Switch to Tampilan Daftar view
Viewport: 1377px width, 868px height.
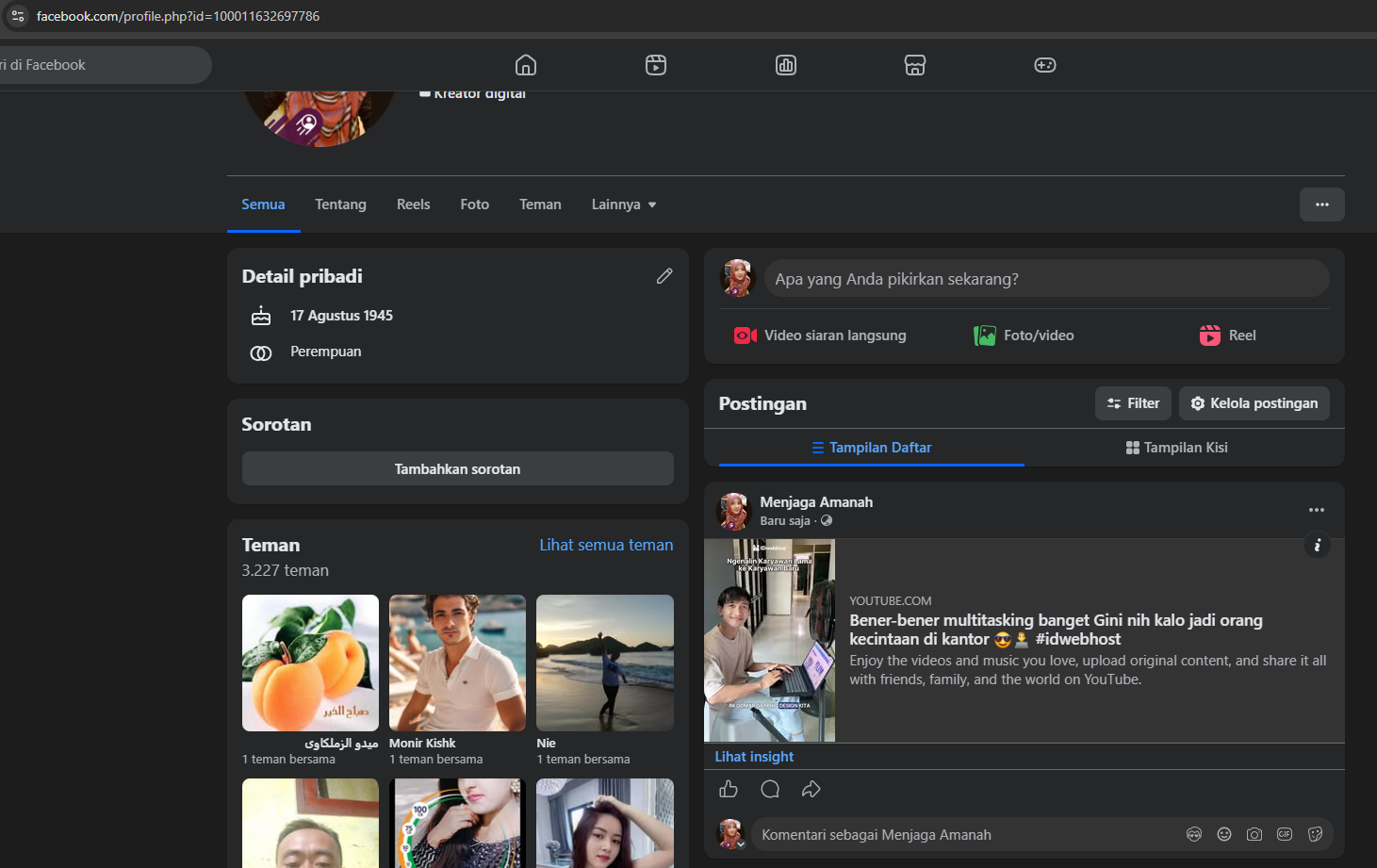point(872,448)
